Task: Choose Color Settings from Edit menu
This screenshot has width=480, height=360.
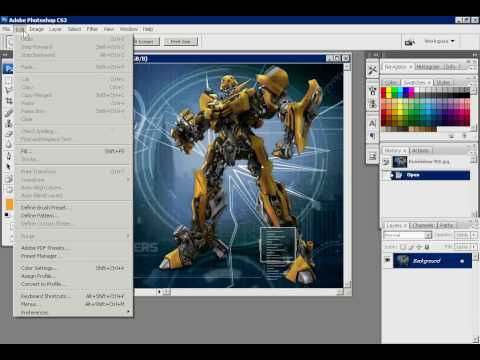Action: point(73,268)
